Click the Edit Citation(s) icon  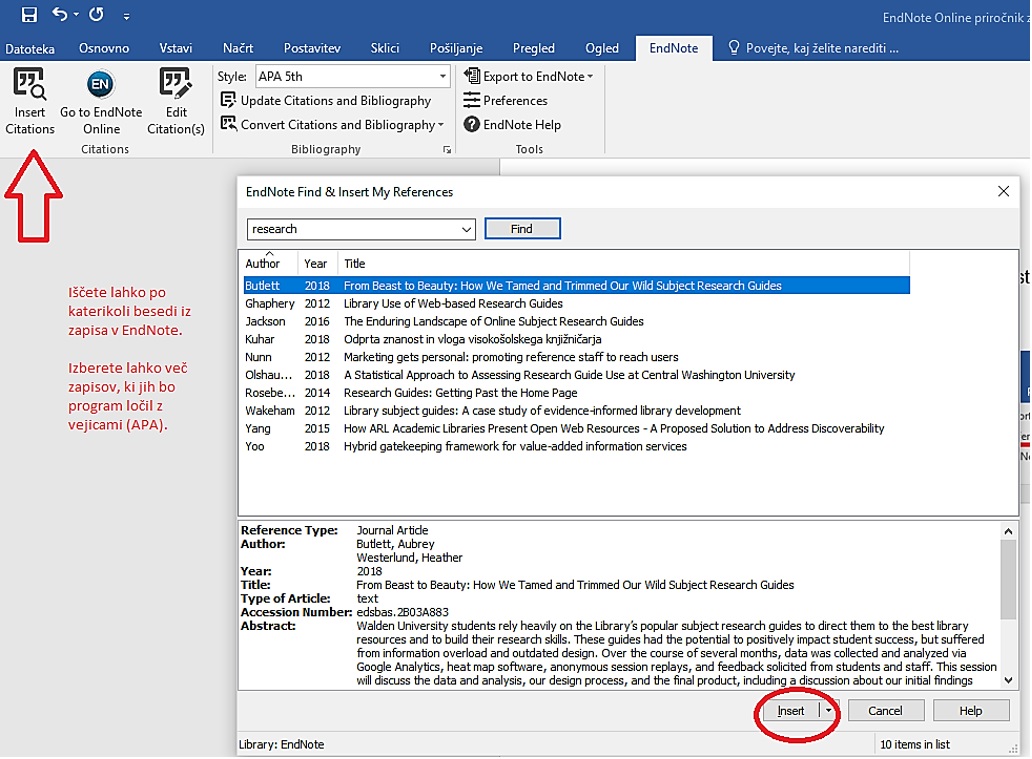[x=176, y=101]
